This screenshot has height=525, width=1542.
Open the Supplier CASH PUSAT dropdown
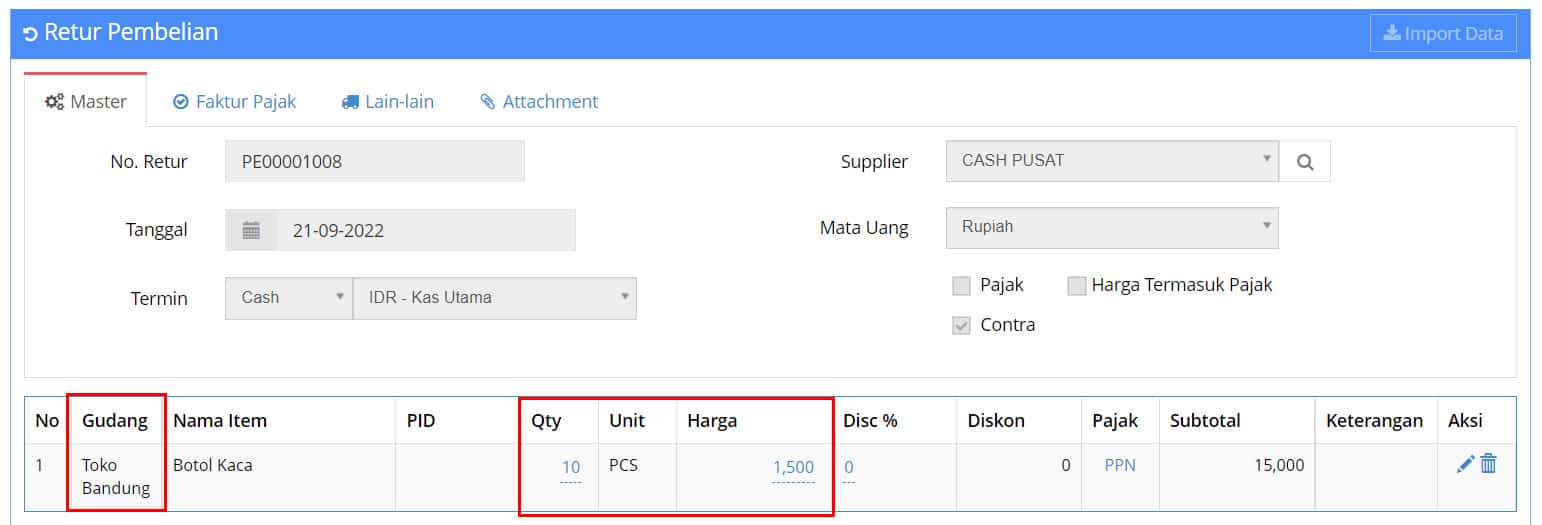1112,161
